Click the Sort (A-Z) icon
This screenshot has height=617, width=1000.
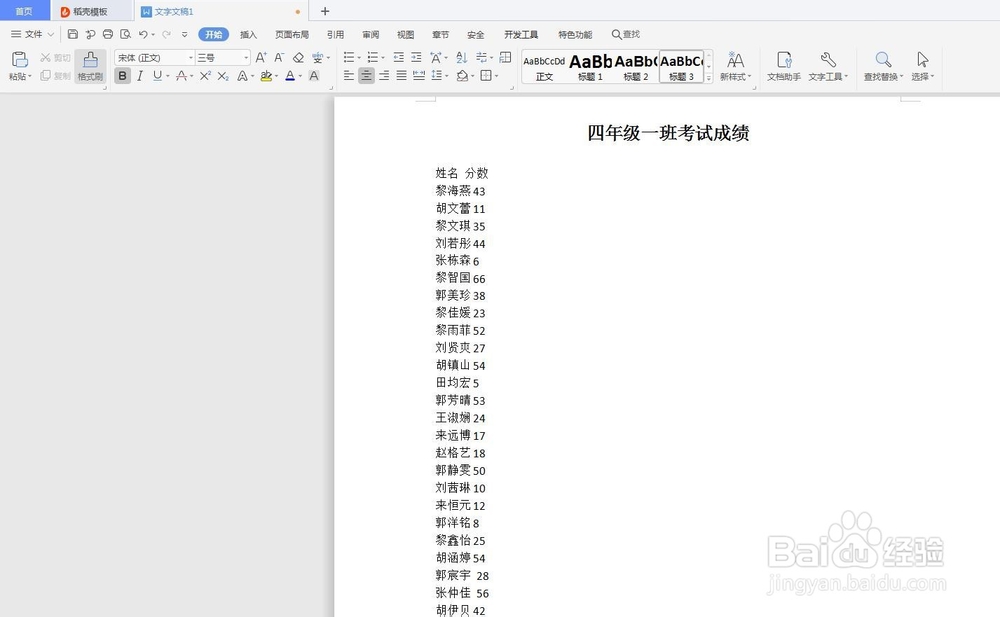click(462, 57)
